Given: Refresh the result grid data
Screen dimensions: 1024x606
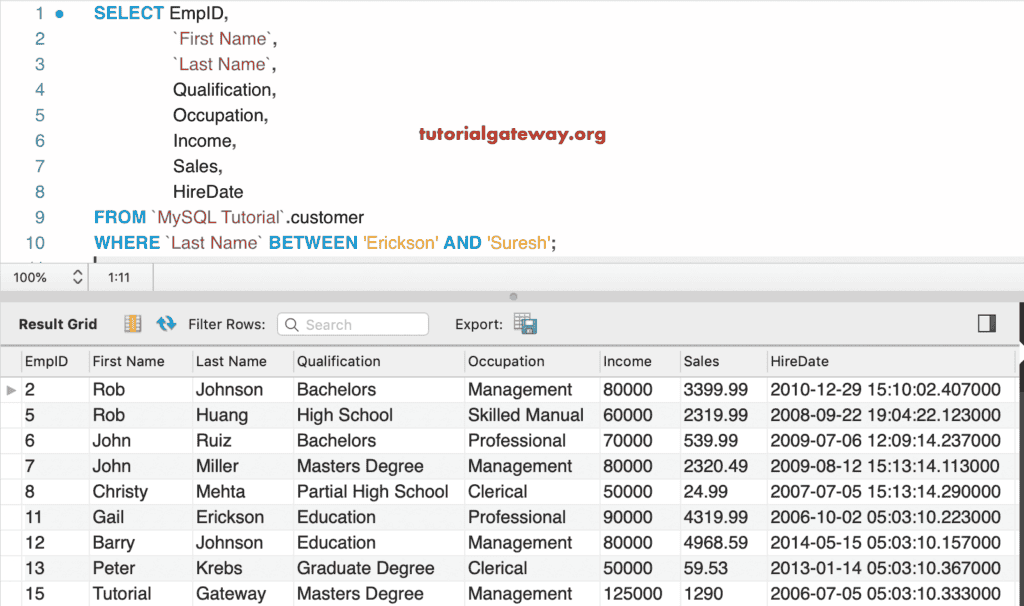Looking at the screenshot, I should click(166, 324).
